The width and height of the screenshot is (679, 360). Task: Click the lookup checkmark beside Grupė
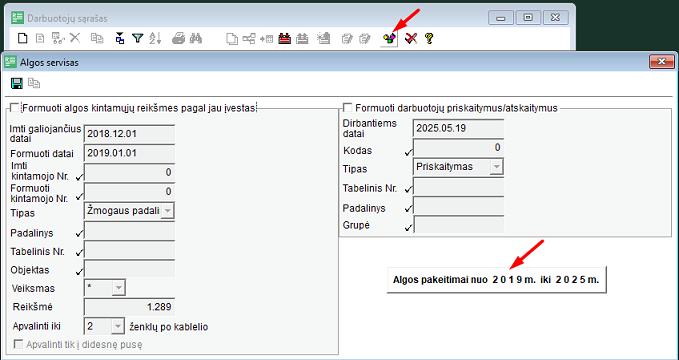[x=408, y=227]
